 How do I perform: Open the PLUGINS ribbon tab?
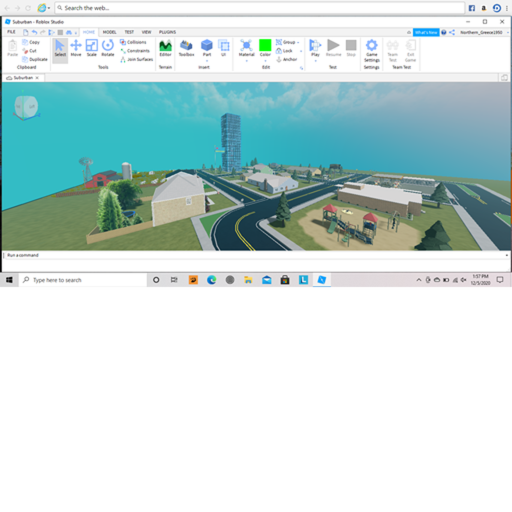(x=167, y=32)
